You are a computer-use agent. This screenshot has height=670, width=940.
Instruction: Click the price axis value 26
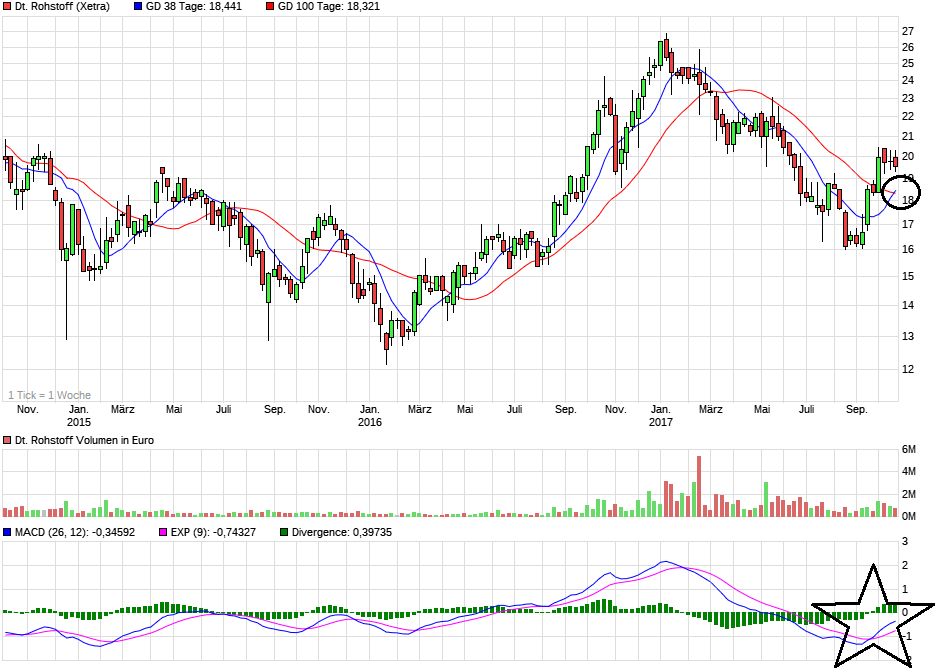tap(908, 47)
